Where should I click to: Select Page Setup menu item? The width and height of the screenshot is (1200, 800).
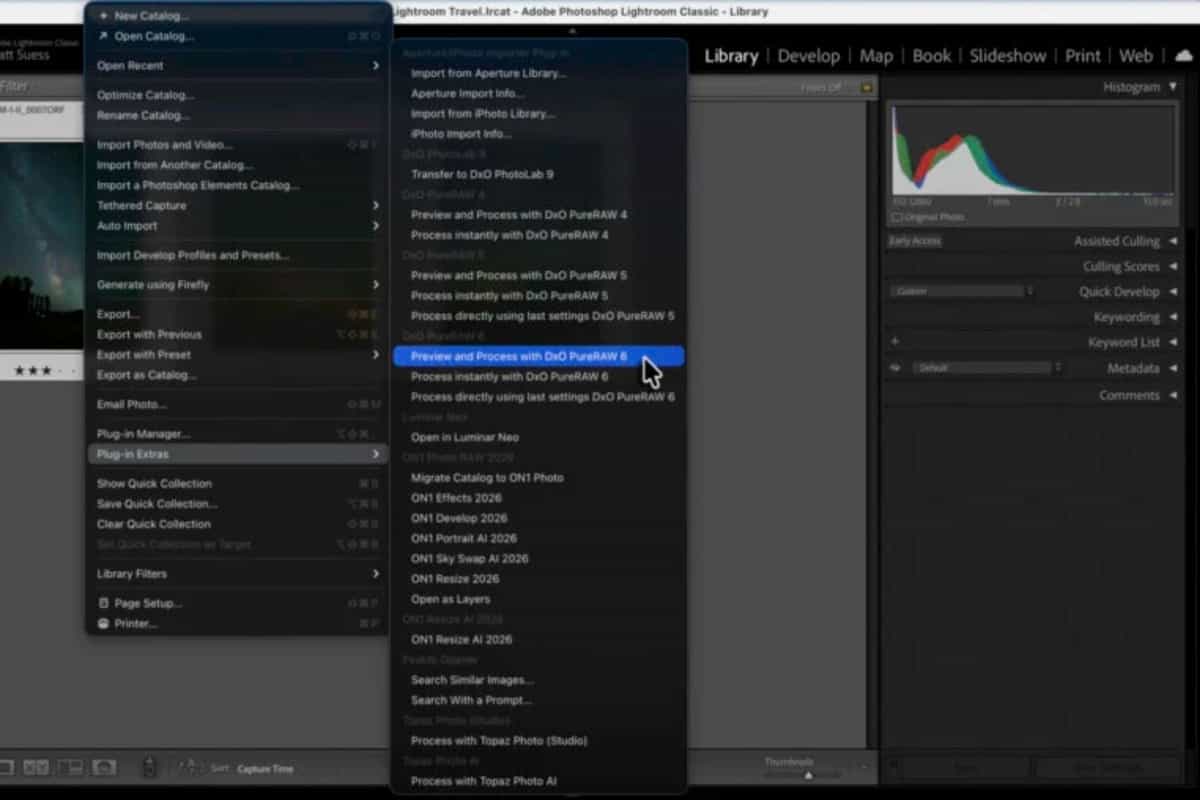238,603
